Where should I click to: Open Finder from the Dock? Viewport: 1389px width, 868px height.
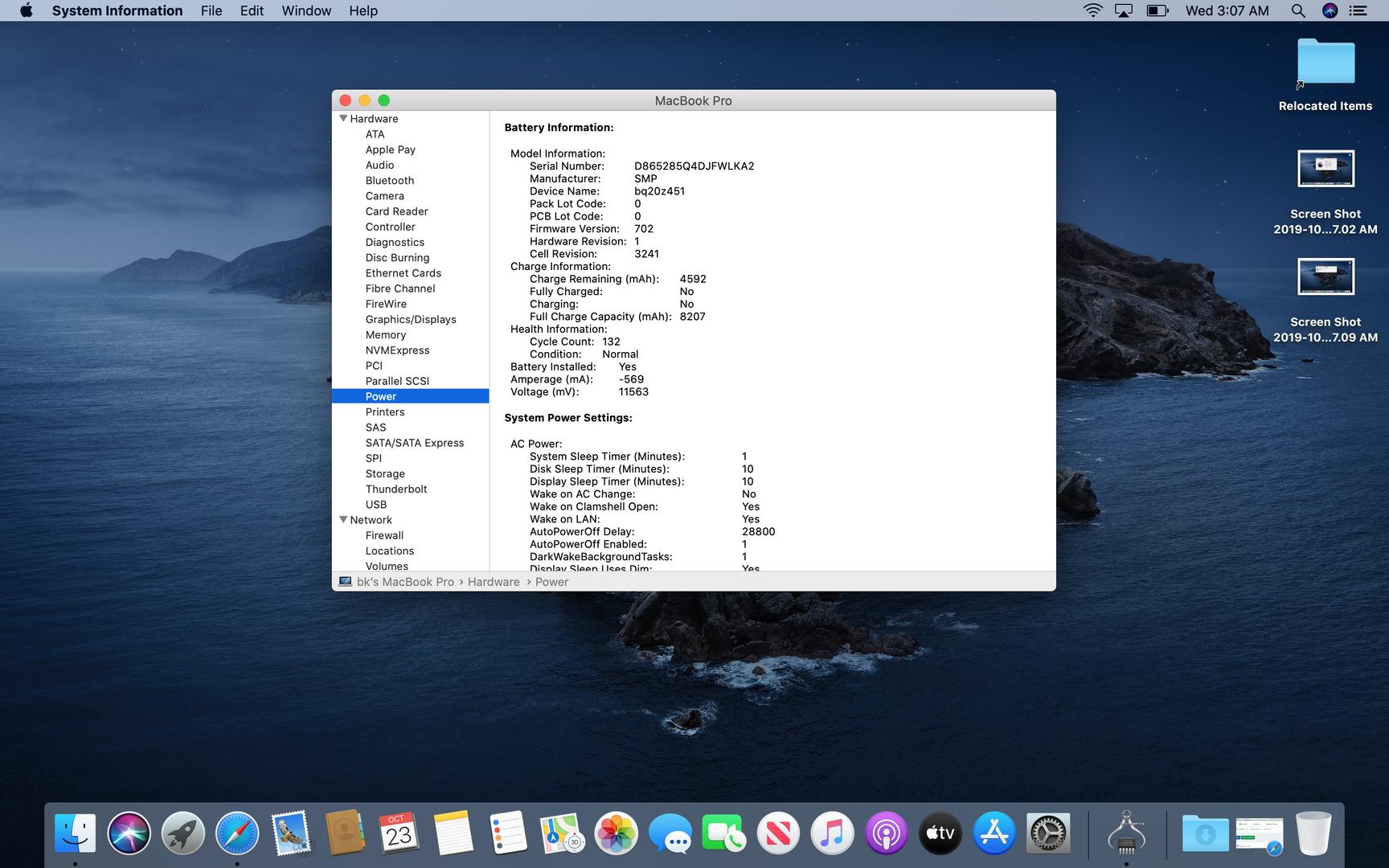coord(76,833)
